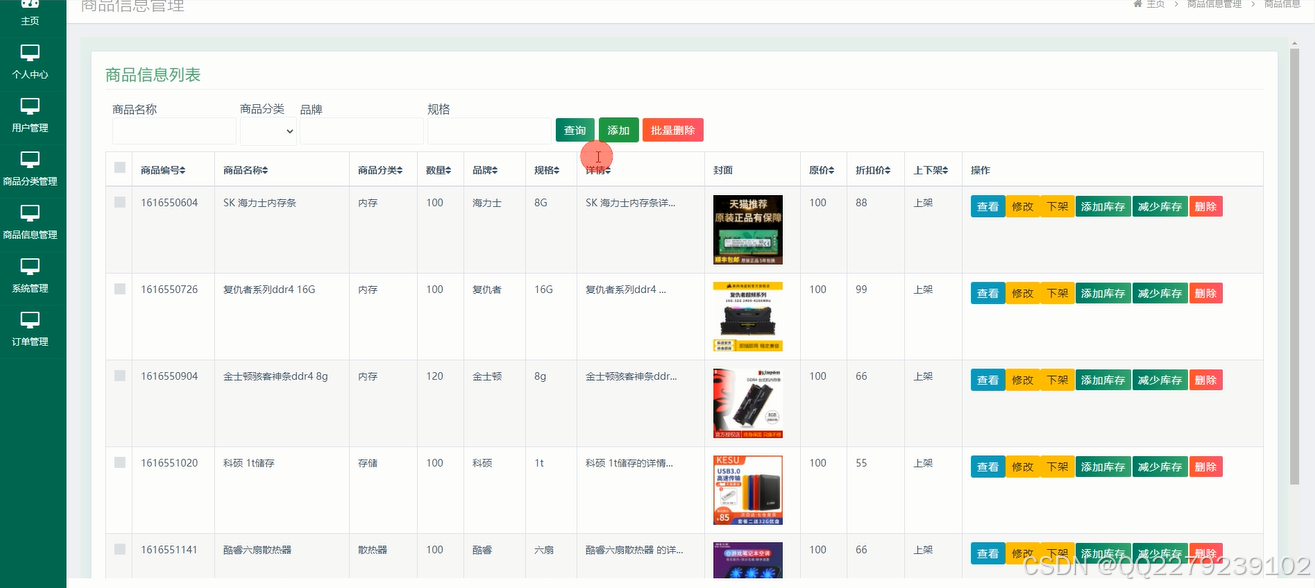Click the 商品名称 search input
Screen dimensions: 1315x588
(174, 131)
